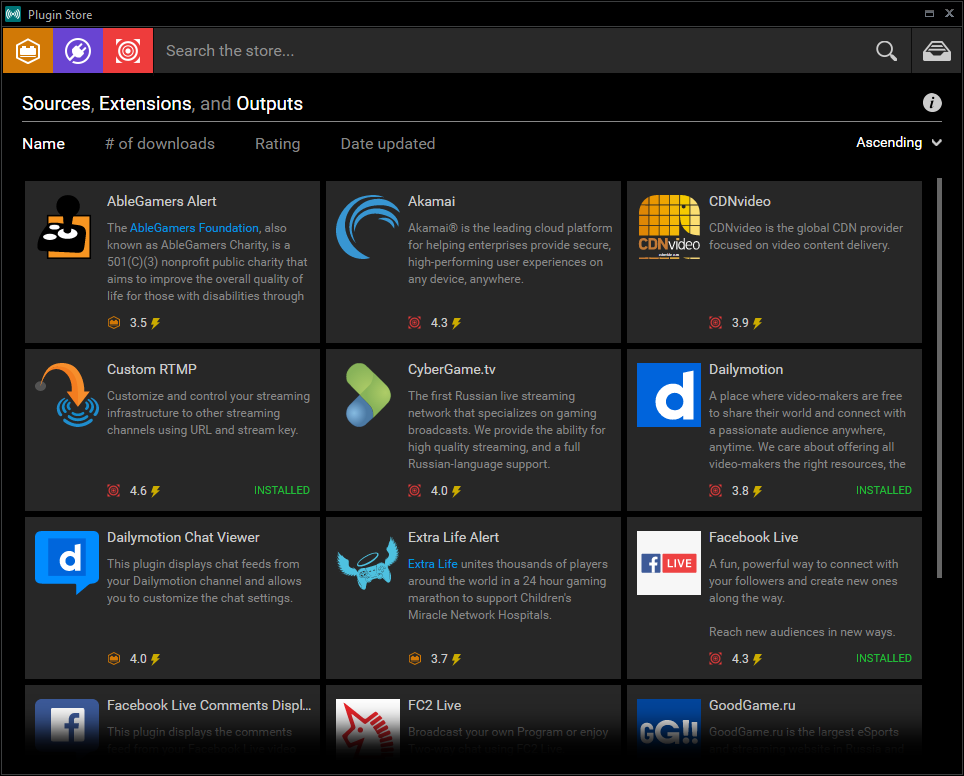This screenshot has height=776, width=964.
Task: Click output type icon on Facebook Live card
Action: pyautogui.click(x=716, y=658)
